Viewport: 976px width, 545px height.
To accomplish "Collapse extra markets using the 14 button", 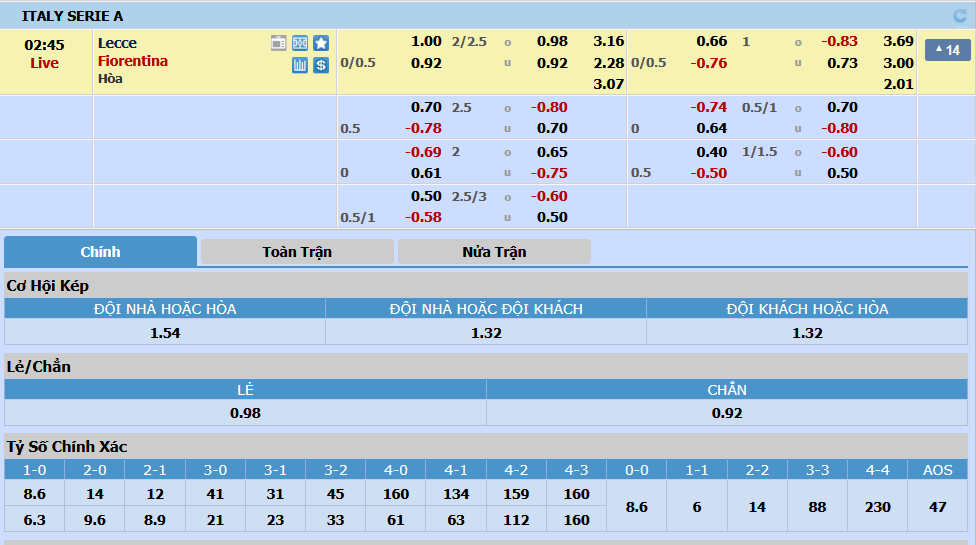I will [x=948, y=50].
